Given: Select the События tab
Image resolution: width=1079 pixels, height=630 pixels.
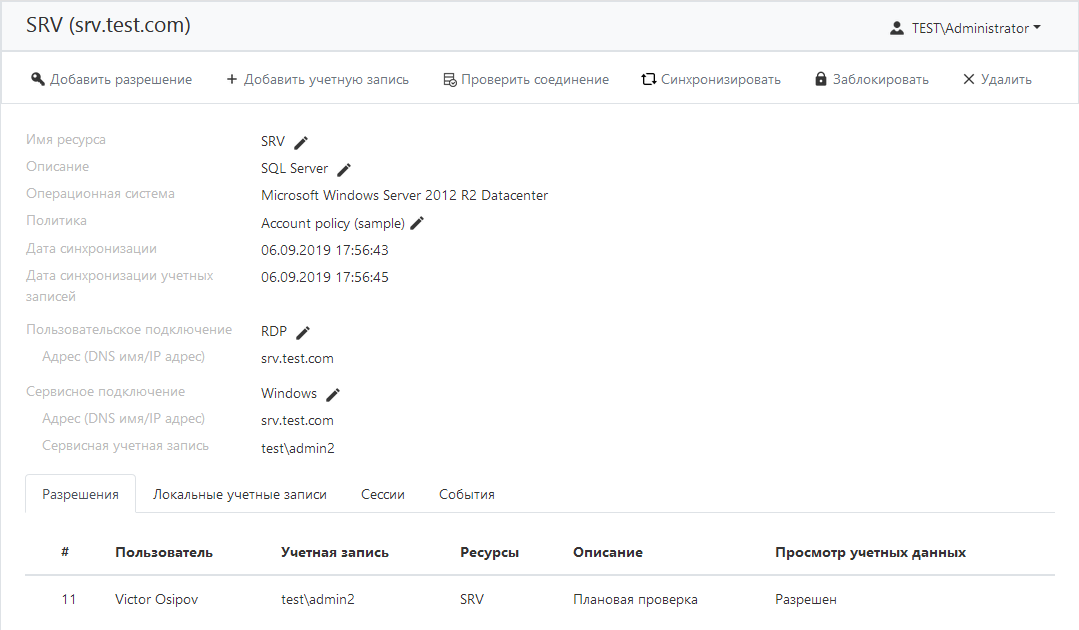Looking at the screenshot, I should pos(467,494).
